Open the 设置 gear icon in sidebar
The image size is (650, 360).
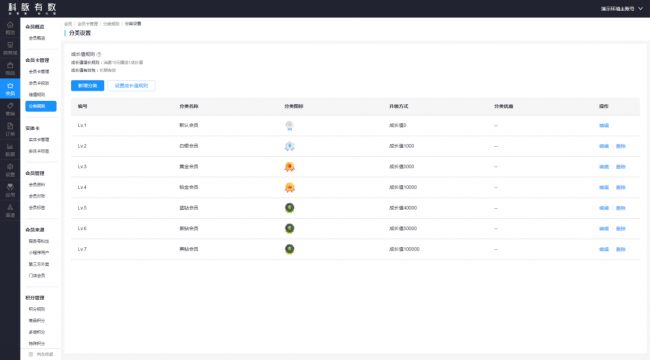point(10,170)
